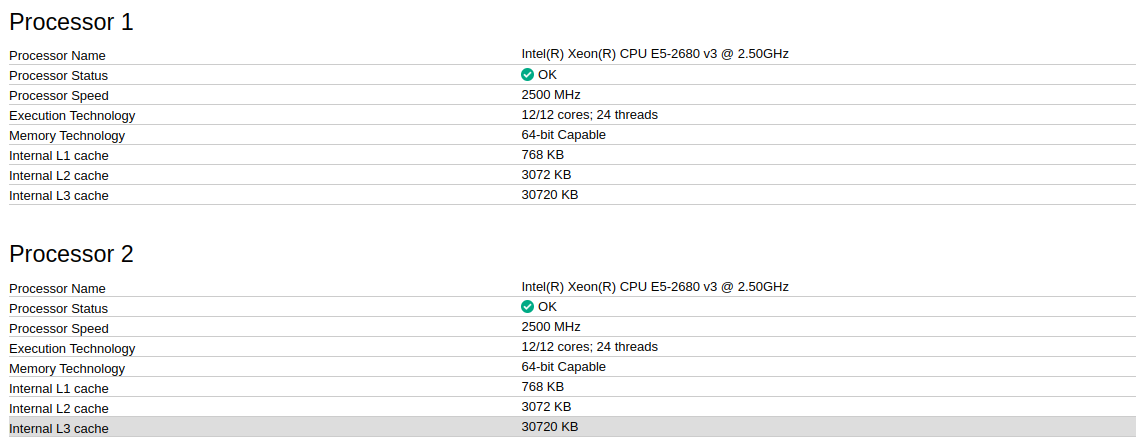
Task: Select the Processor 2 name value Xeon E5-2680
Action: (655, 287)
